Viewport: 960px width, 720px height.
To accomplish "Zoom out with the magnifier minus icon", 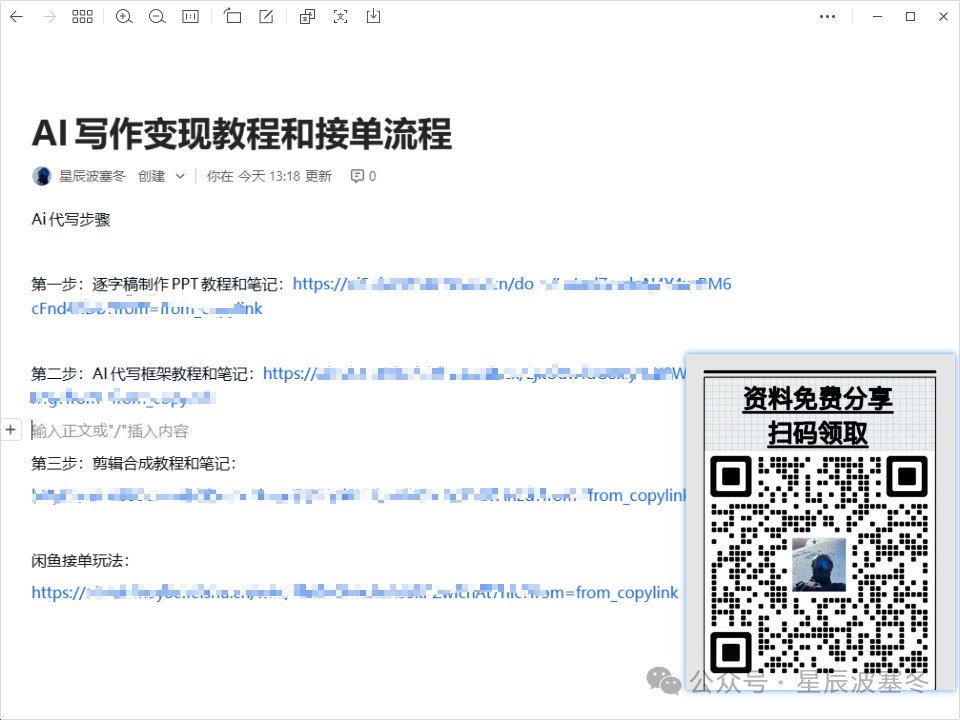I will [157, 17].
